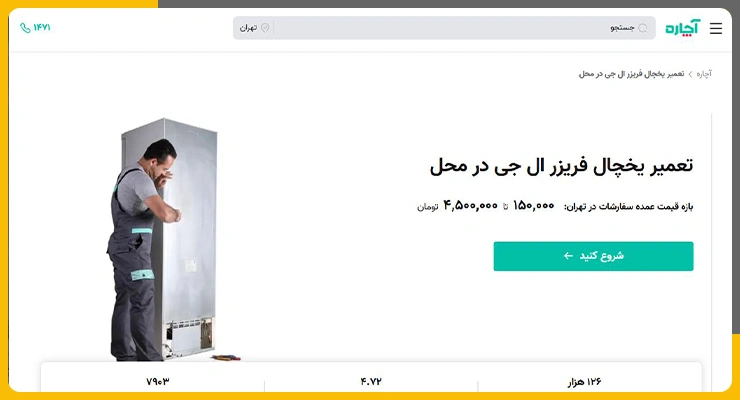Click the page heading تعمیر یخچال فریزر
Viewport: 740px width, 400px height.
[x=561, y=166]
